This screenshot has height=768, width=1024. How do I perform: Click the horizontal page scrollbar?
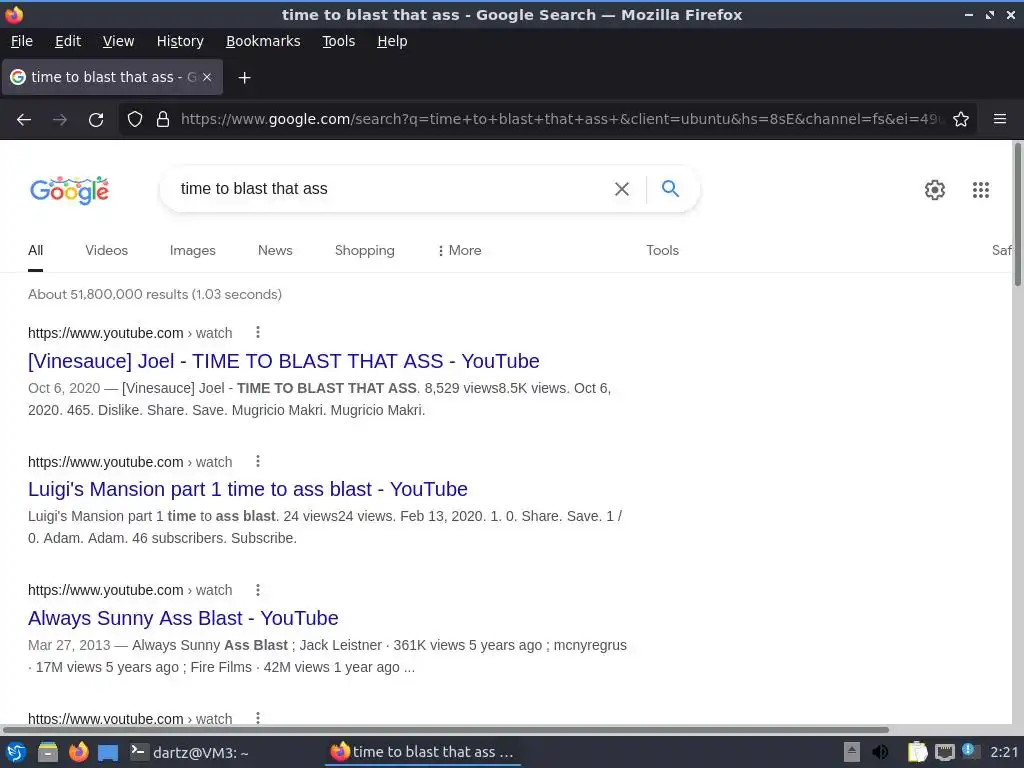tap(445, 729)
